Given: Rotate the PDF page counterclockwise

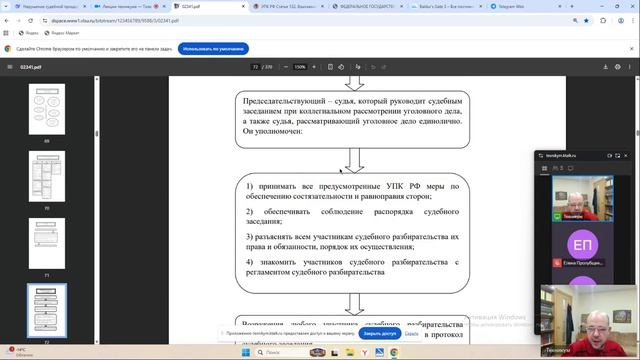Looking at the screenshot, I should tap(341, 67).
